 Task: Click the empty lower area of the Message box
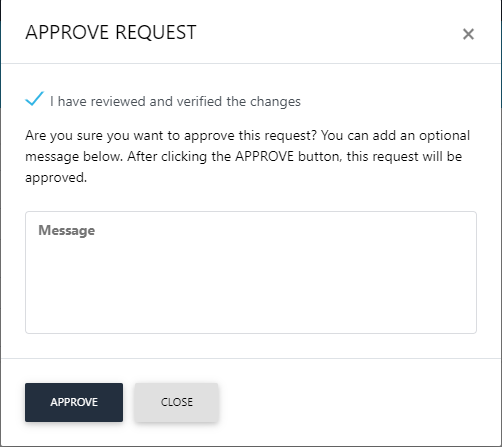click(x=251, y=293)
